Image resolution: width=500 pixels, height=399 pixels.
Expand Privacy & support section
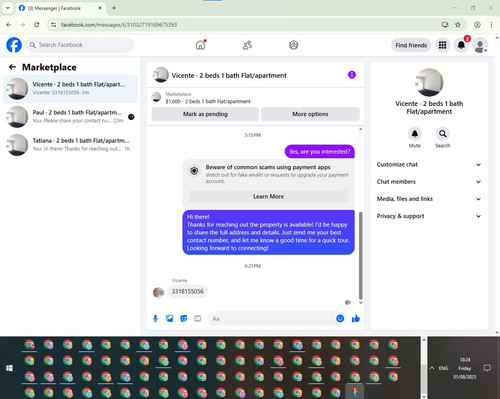pyautogui.click(x=429, y=216)
